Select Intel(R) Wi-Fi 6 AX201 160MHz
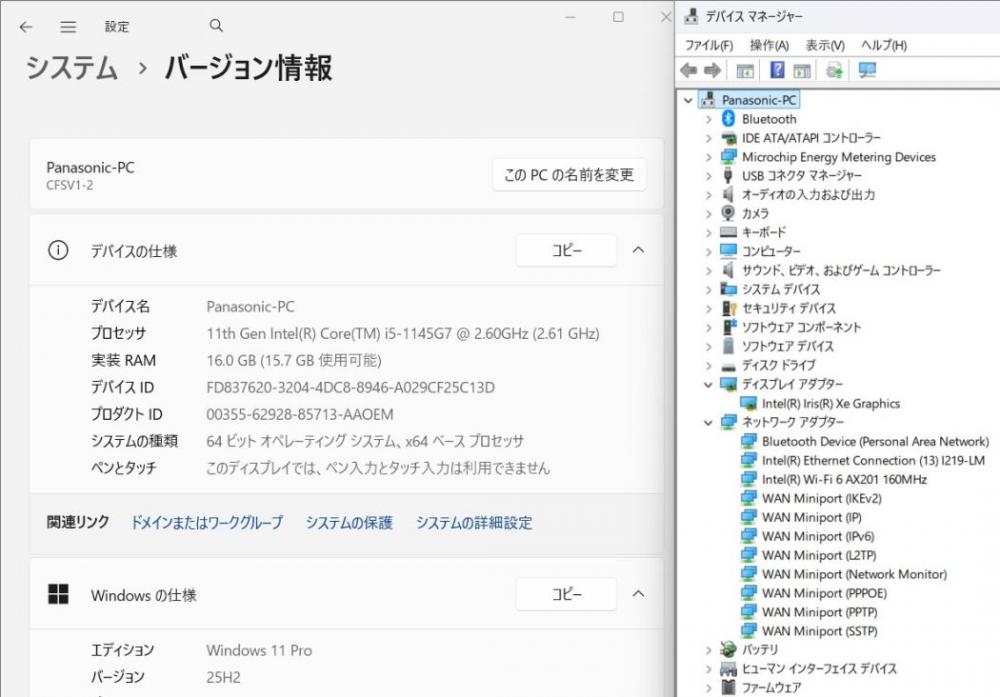 (844, 479)
